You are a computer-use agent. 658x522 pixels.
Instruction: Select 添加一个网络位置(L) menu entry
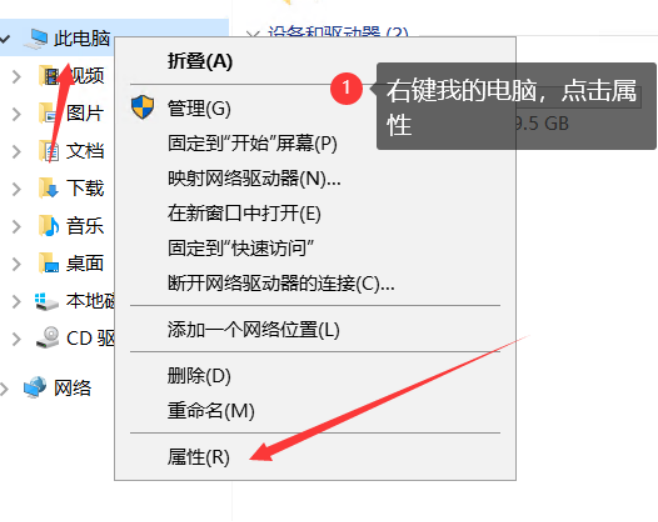click(253, 330)
